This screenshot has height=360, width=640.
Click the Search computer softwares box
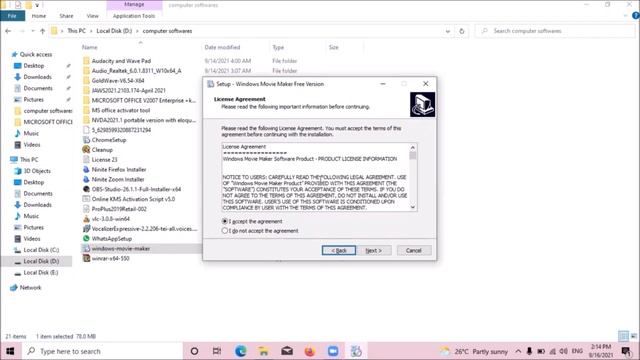pos(555,31)
